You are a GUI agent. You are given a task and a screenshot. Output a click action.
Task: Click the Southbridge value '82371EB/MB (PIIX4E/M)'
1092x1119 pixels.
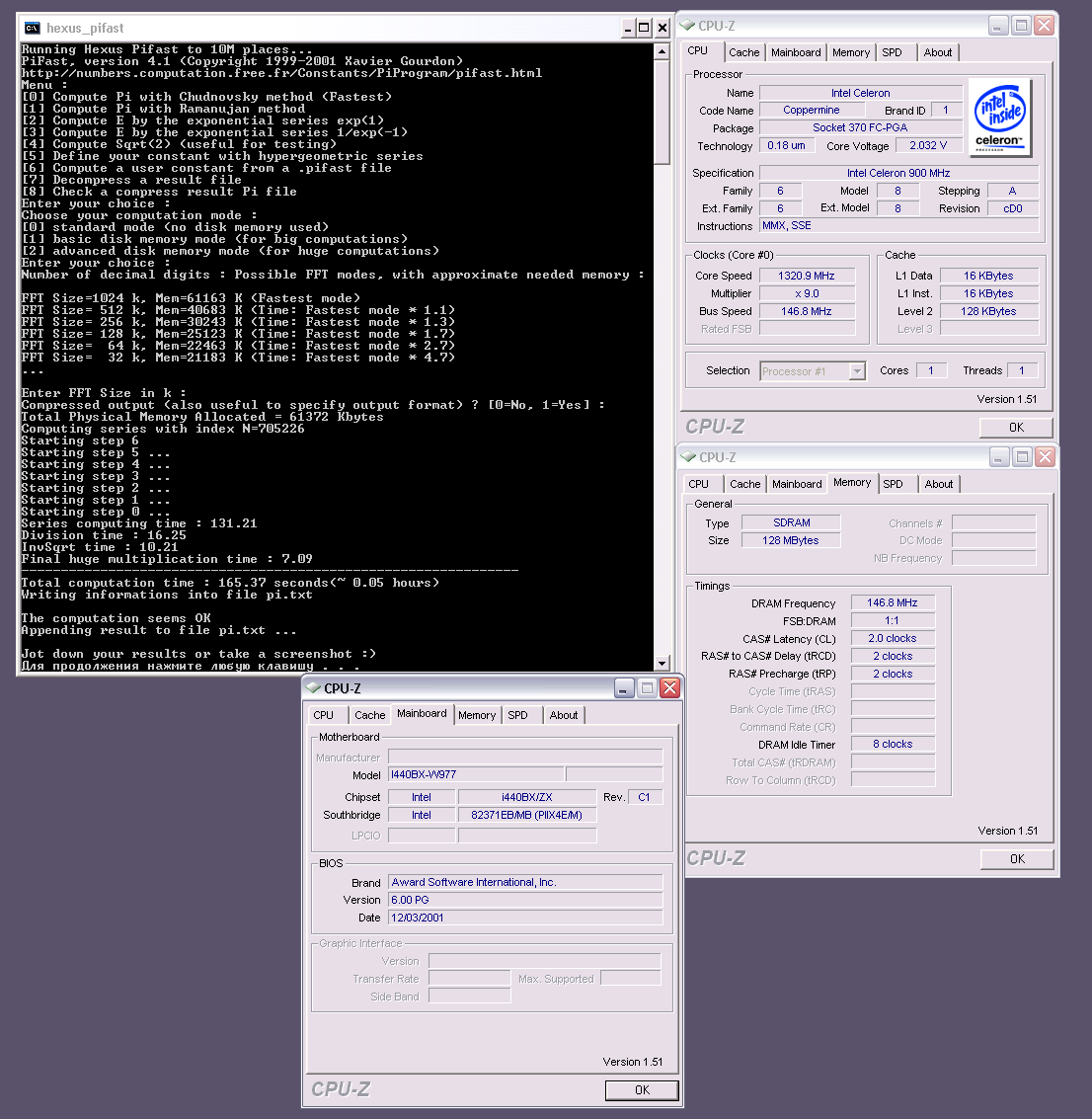(527, 815)
